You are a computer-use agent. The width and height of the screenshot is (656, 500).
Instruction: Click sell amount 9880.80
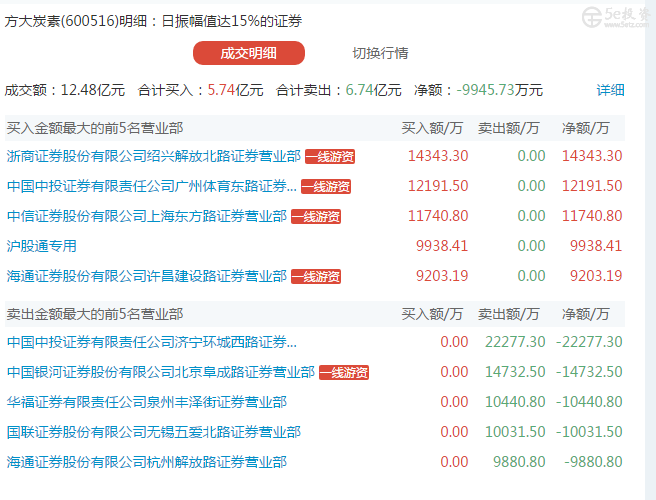click(x=519, y=462)
